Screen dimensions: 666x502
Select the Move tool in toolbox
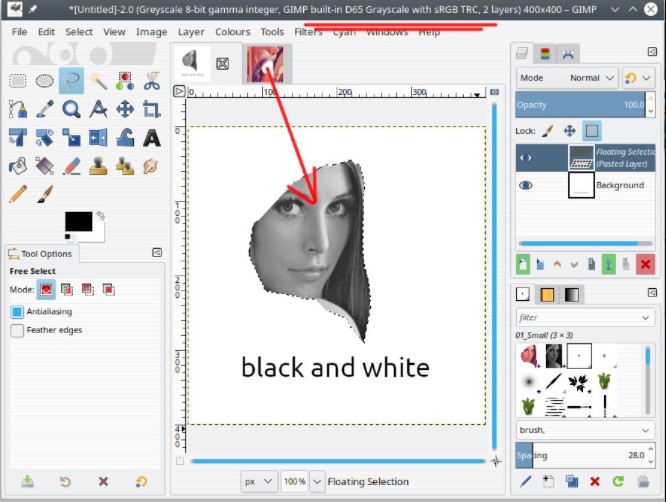click(x=125, y=109)
